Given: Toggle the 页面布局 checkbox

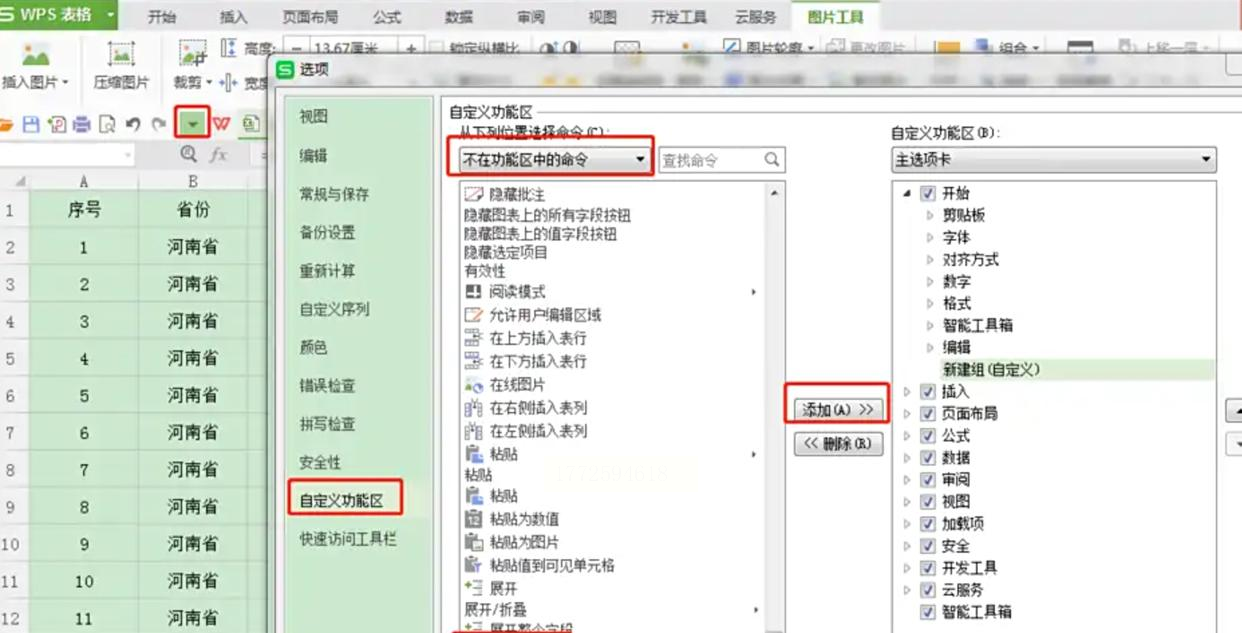Looking at the screenshot, I should pyautogui.click(x=927, y=413).
